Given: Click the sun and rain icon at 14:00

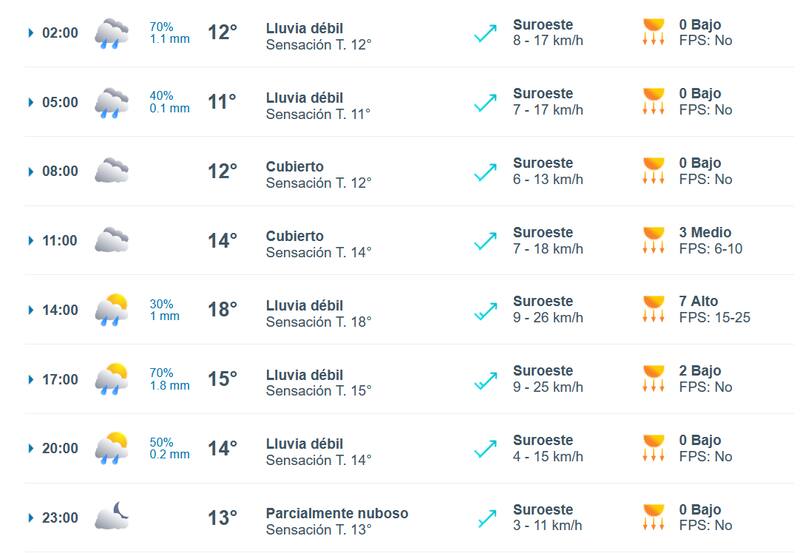Looking at the screenshot, I should [111, 310].
